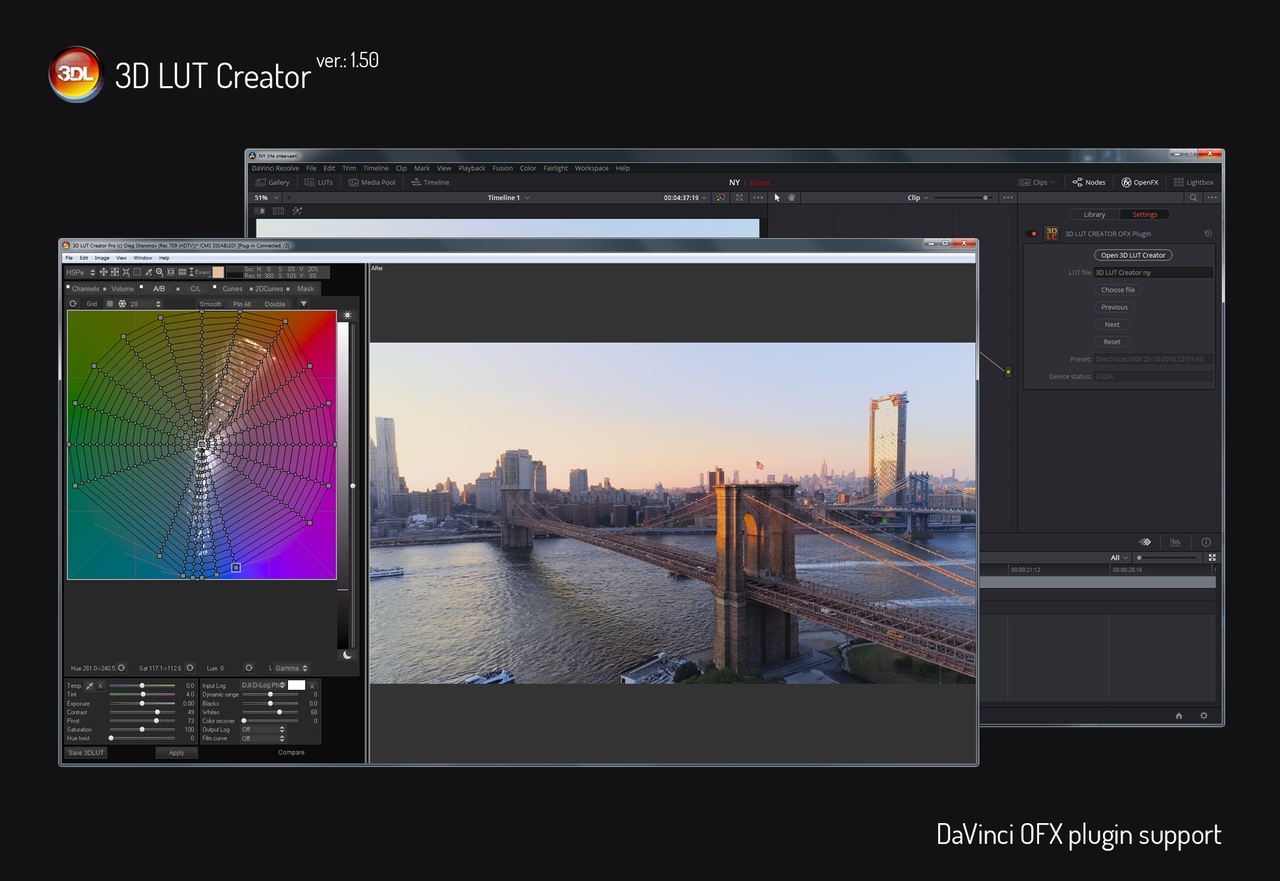This screenshot has width=1280, height=881.
Task: Open the File menu in 3D LUT Creator
Action: pos(69,258)
